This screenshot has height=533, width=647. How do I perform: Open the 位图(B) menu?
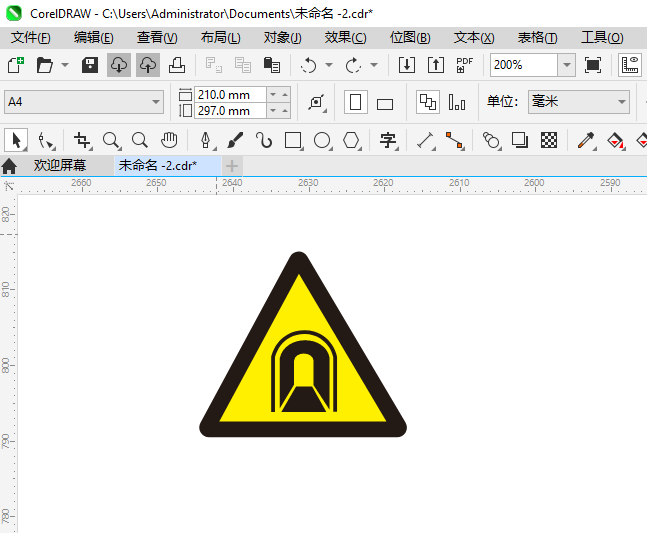click(x=410, y=38)
